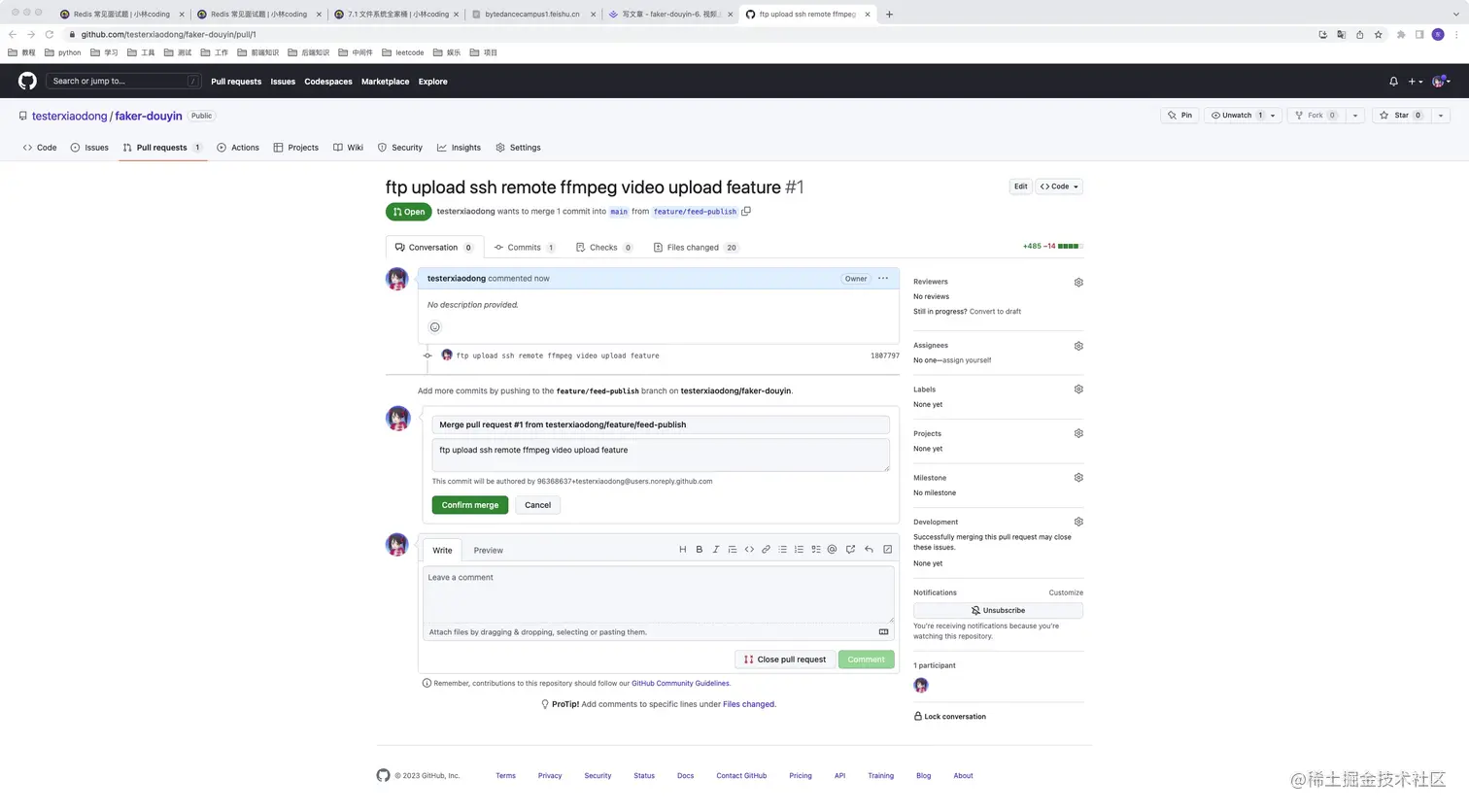
Task: Pin the repository
Action: (x=1180, y=116)
